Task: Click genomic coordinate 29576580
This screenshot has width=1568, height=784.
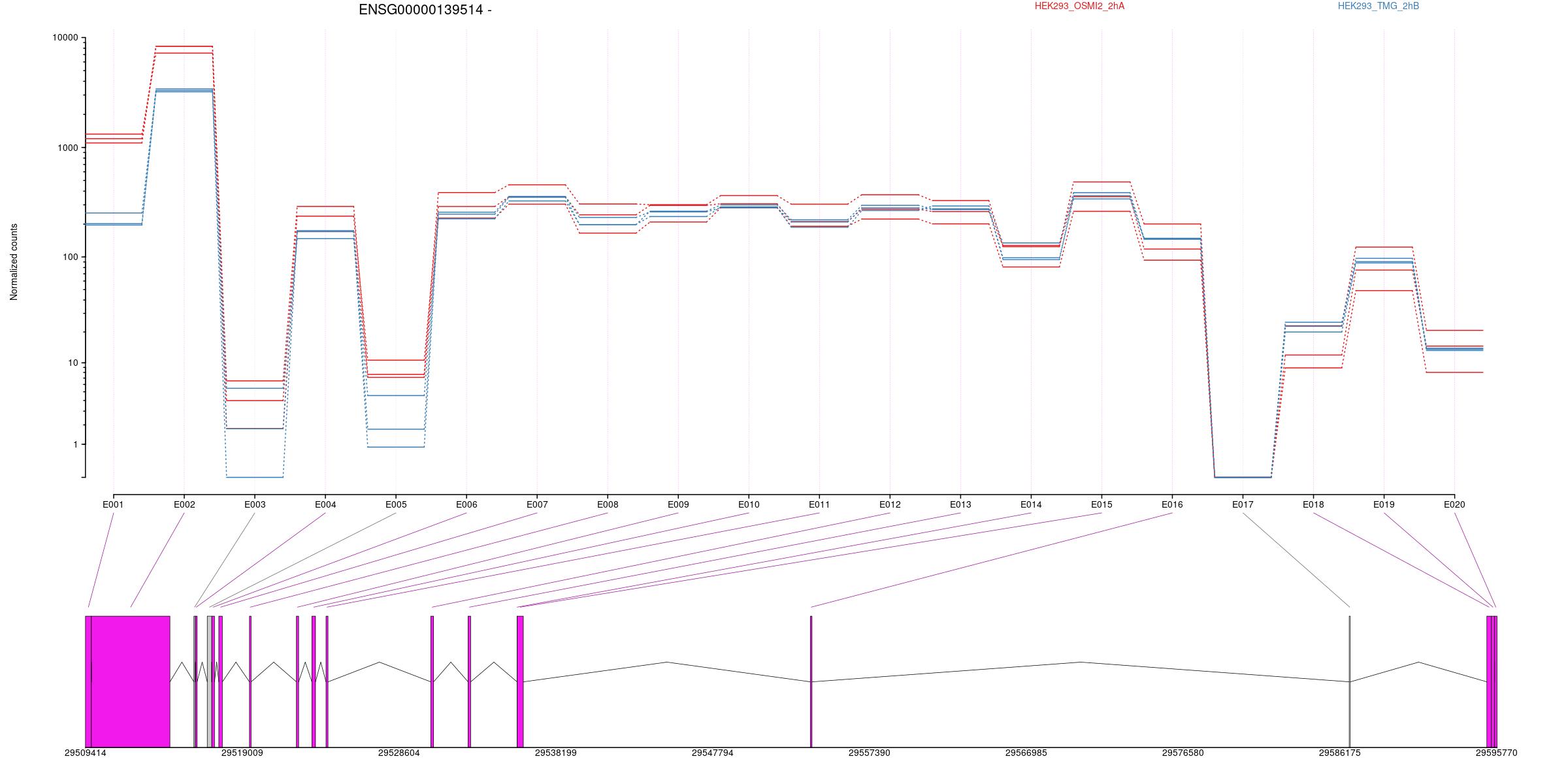Action: click(1183, 753)
